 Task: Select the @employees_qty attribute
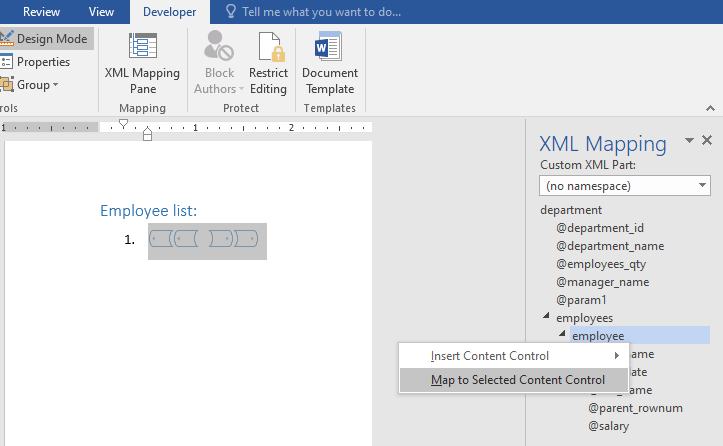pyautogui.click(x=600, y=264)
